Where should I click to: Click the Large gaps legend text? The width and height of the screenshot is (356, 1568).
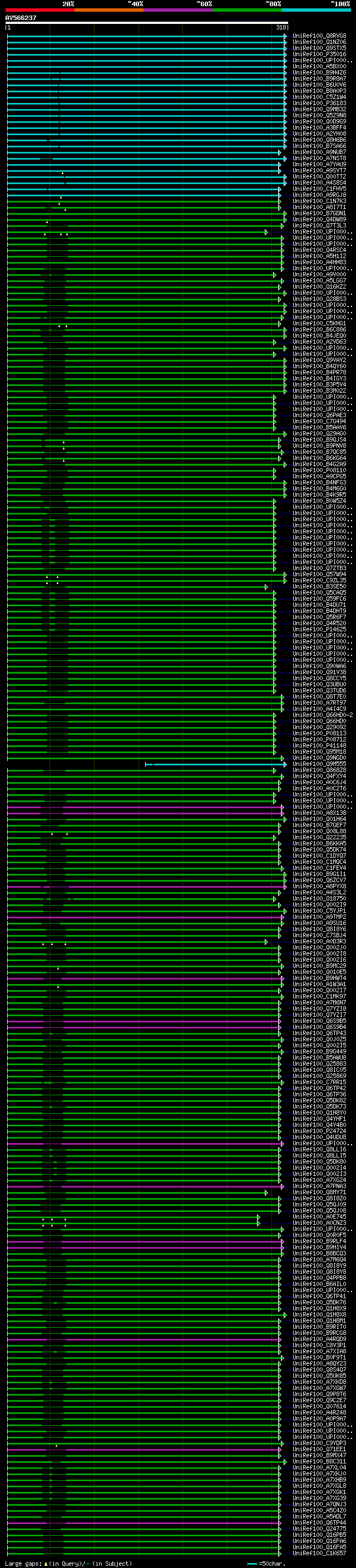(x=68, y=1563)
